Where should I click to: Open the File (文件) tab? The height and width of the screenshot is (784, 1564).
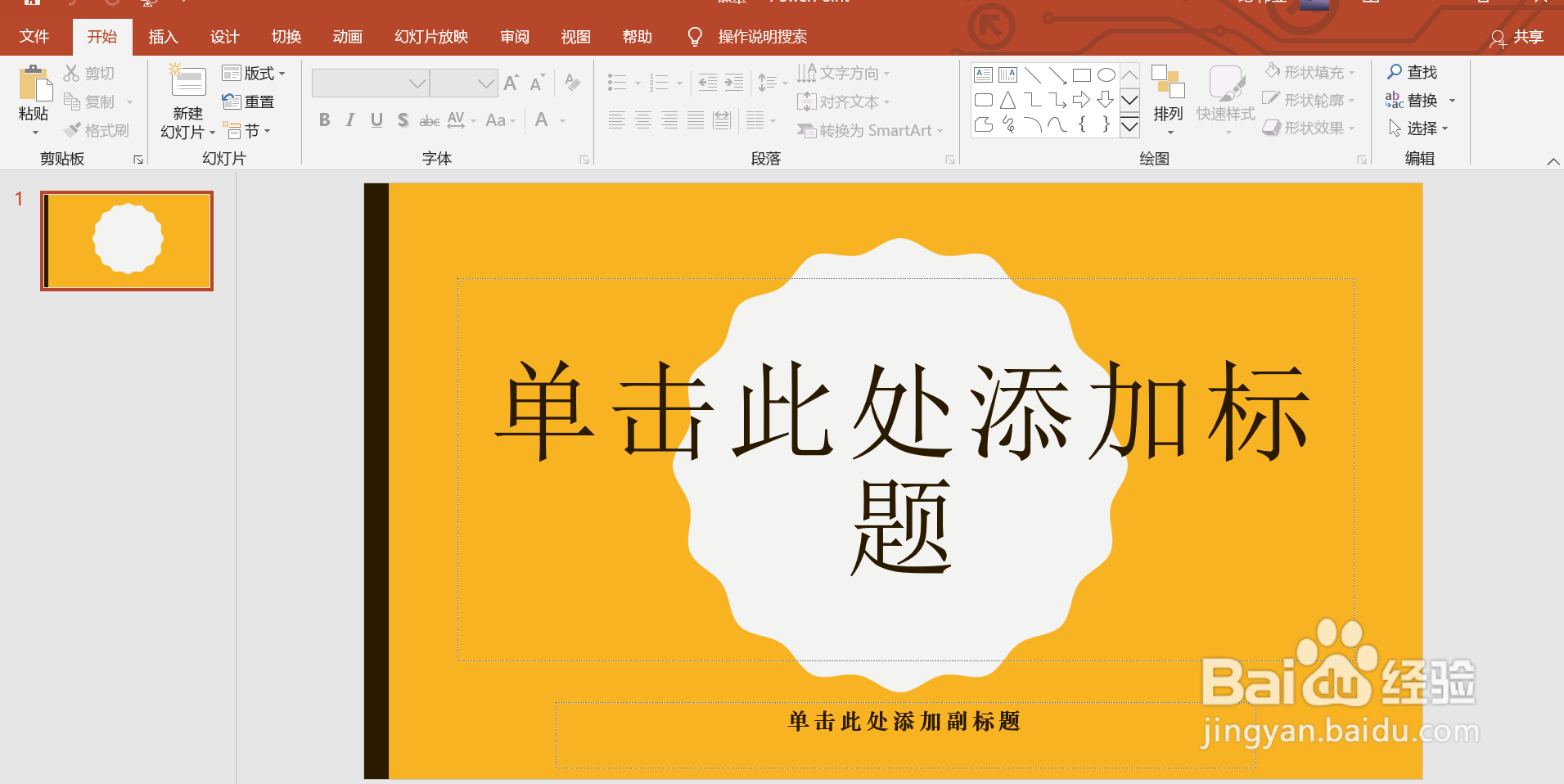coord(34,37)
